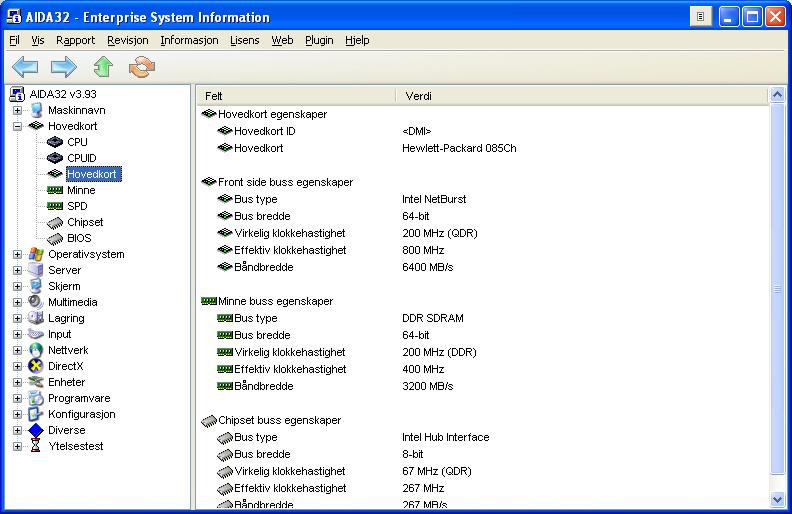Expand the Multimedia tree node
Viewport: 792px width, 514px height.
[x=17, y=302]
